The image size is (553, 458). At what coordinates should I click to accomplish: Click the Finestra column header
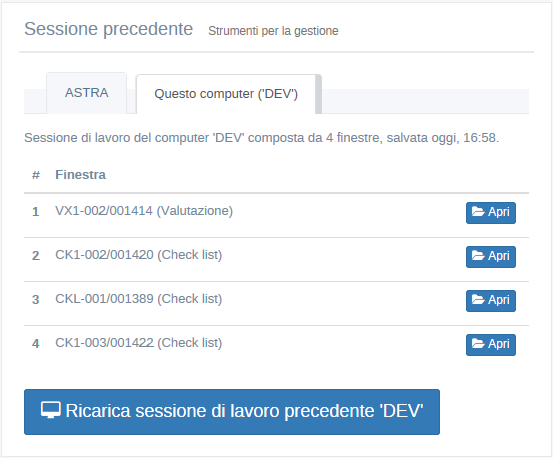coord(80,175)
